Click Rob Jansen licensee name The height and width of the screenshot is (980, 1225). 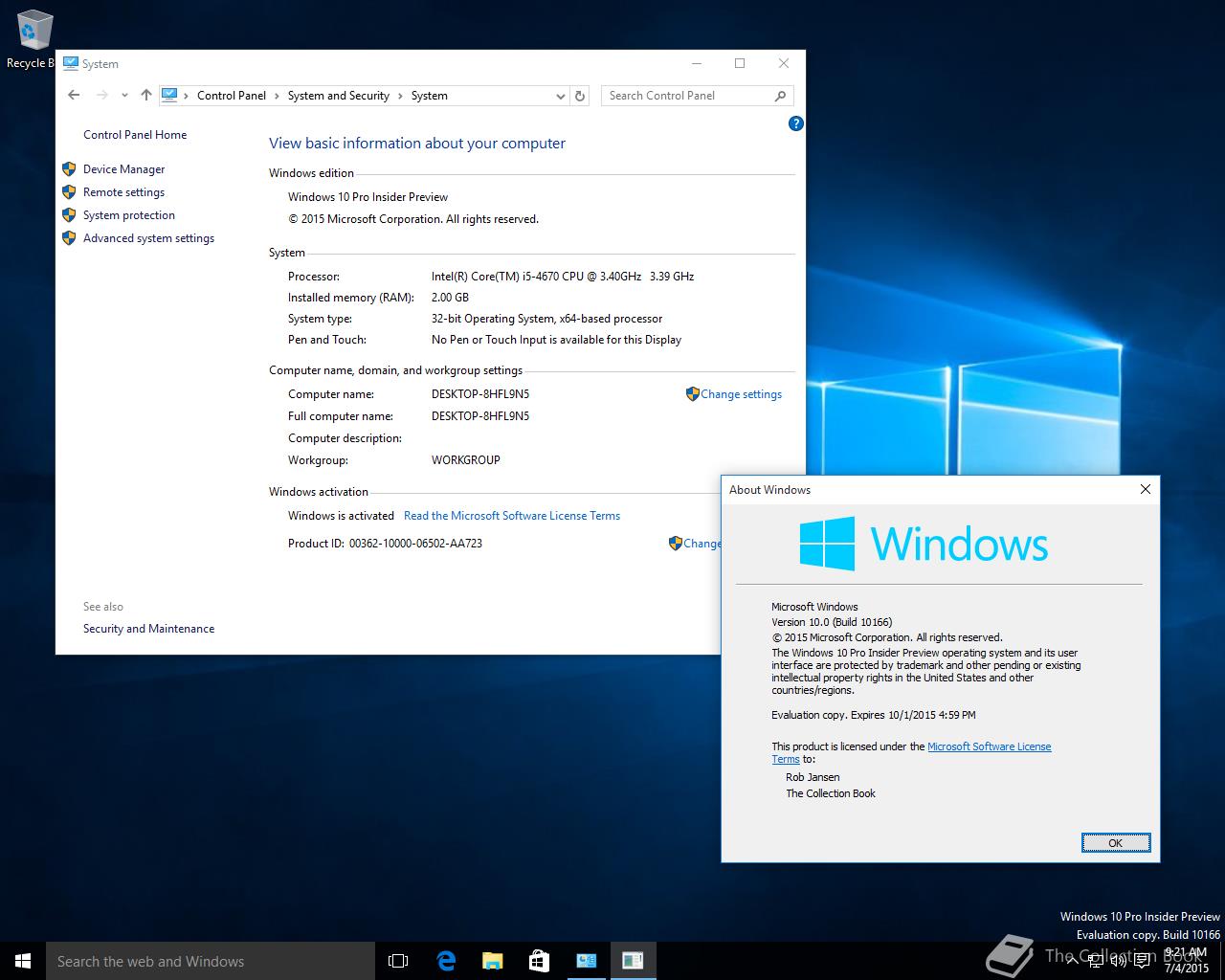click(813, 777)
